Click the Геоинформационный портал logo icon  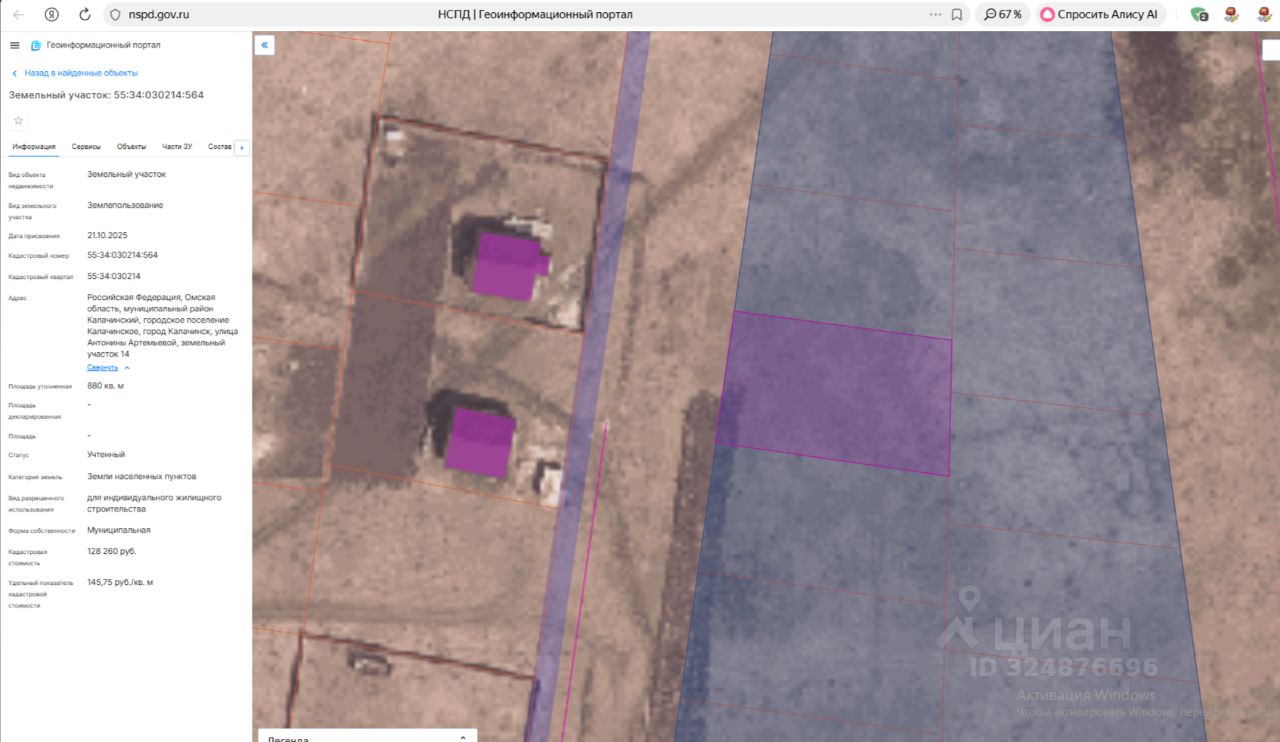36,45
